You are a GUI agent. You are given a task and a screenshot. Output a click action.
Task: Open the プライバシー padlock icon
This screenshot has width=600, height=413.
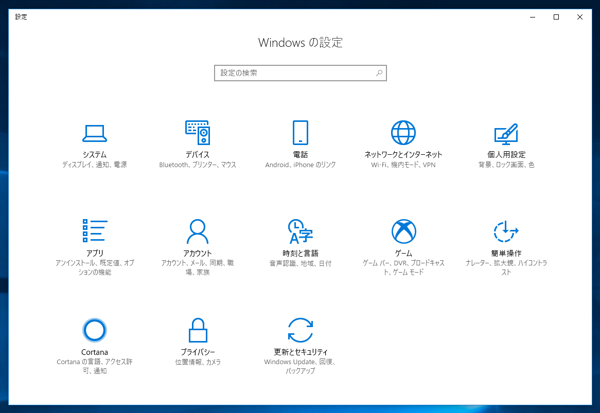pyautogui.click(x=197, y=330)
